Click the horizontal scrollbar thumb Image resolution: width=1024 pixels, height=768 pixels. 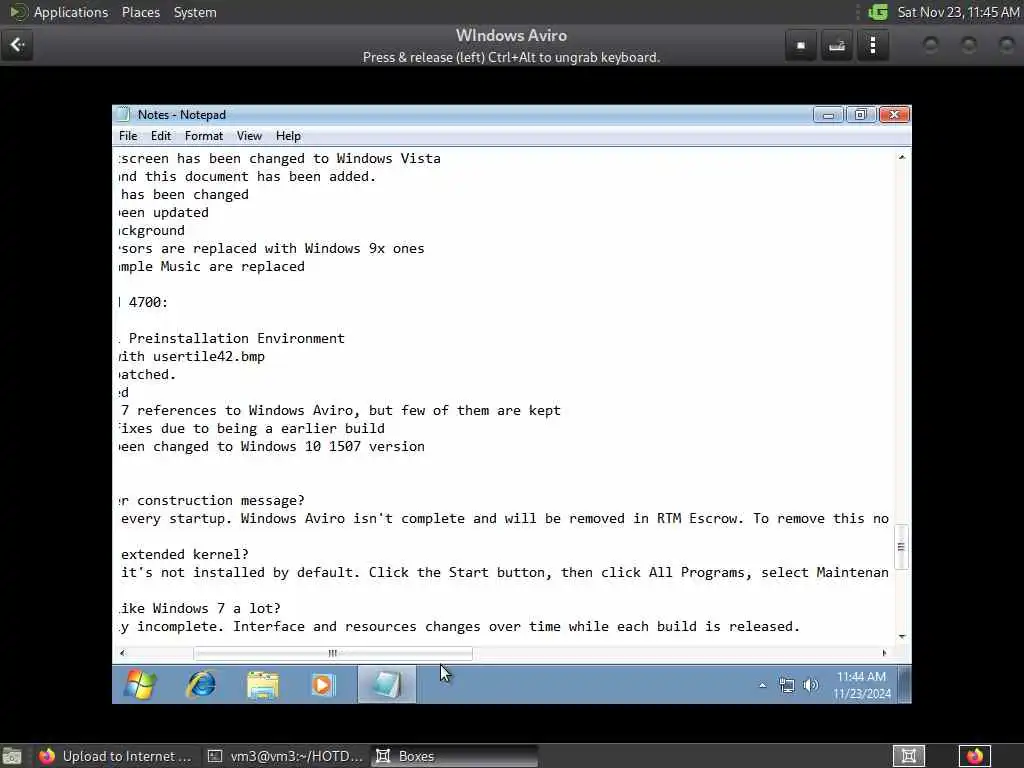pyautogui.click(x=333, y=652)
